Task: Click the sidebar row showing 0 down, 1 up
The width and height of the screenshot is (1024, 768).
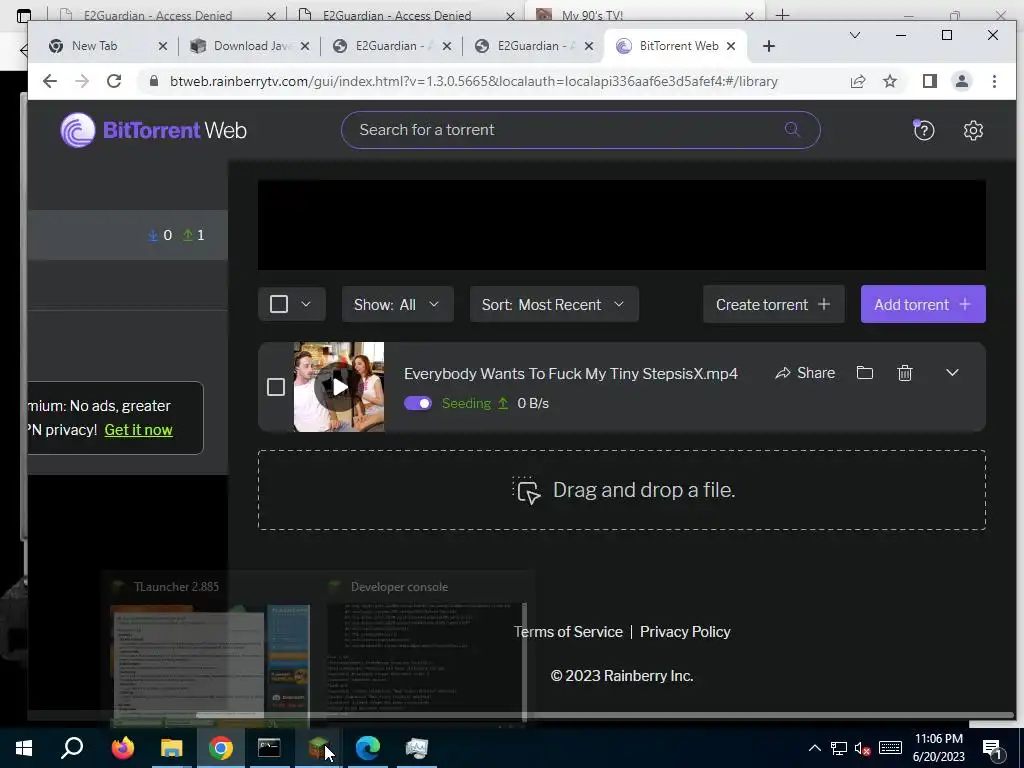Action: tap(128, 235)
